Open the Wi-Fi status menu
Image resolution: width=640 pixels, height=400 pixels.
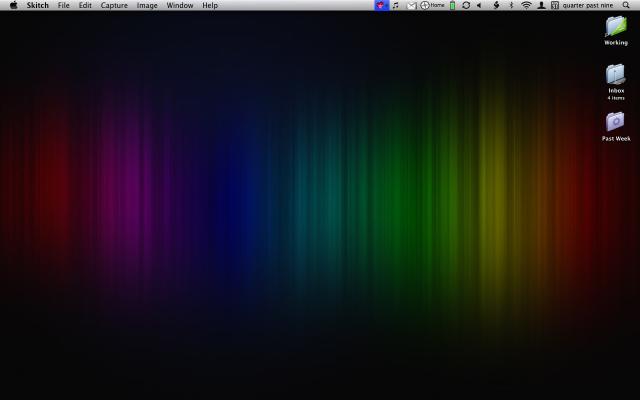[x=526, y=5]
